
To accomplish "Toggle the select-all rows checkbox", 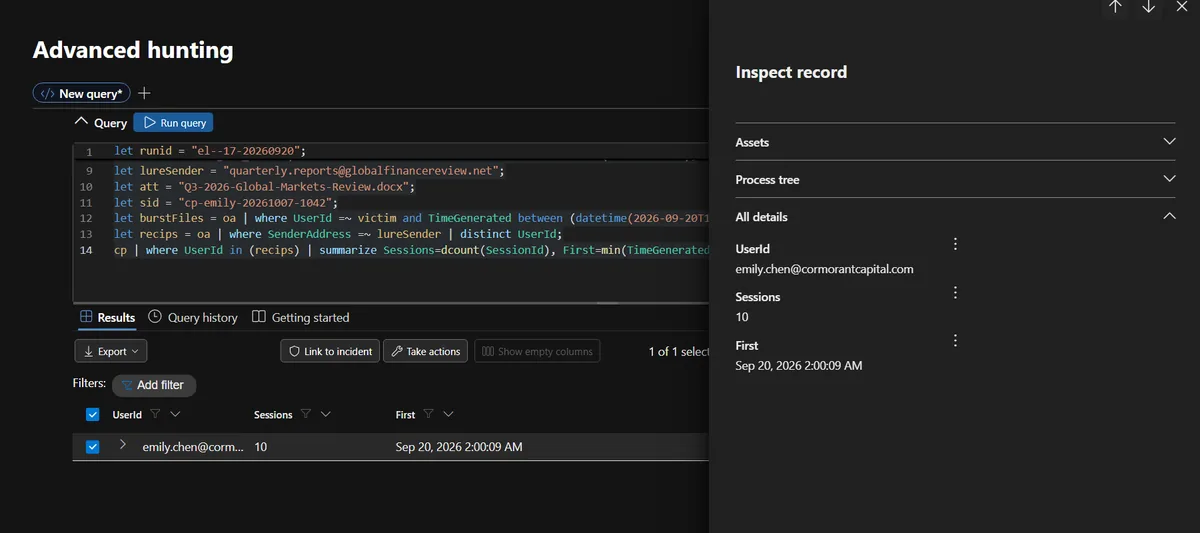I will coord(93,414).
